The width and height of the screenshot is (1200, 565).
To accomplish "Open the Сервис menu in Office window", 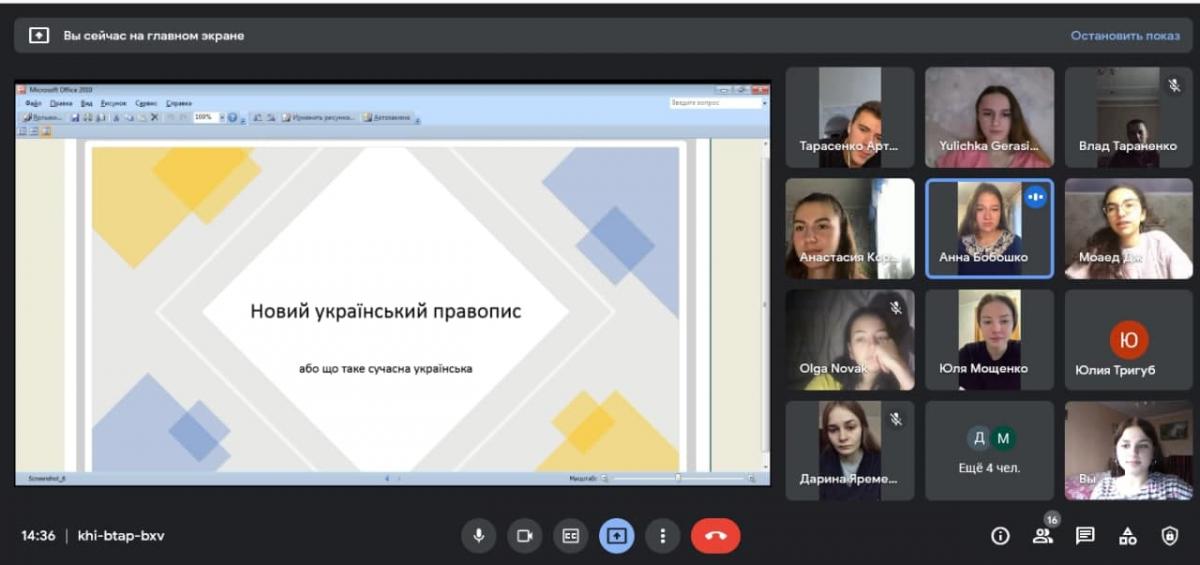I will tap(146, 103).
